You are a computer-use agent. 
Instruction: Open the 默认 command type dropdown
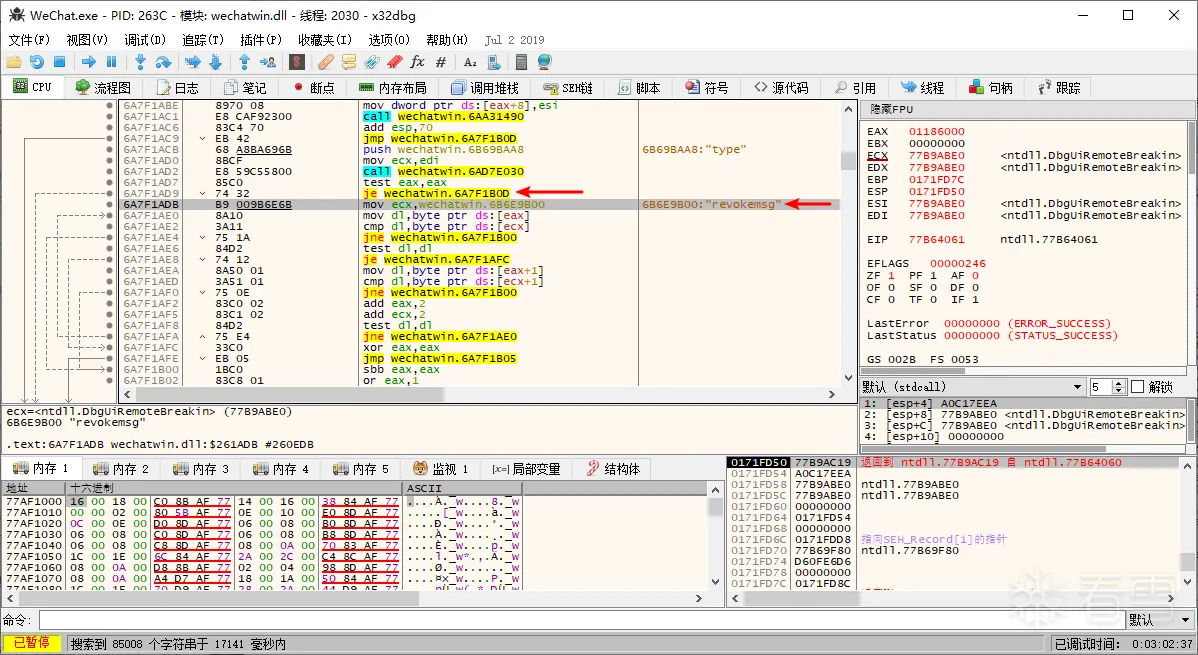pyautogui.click(x=1159, y=621)
